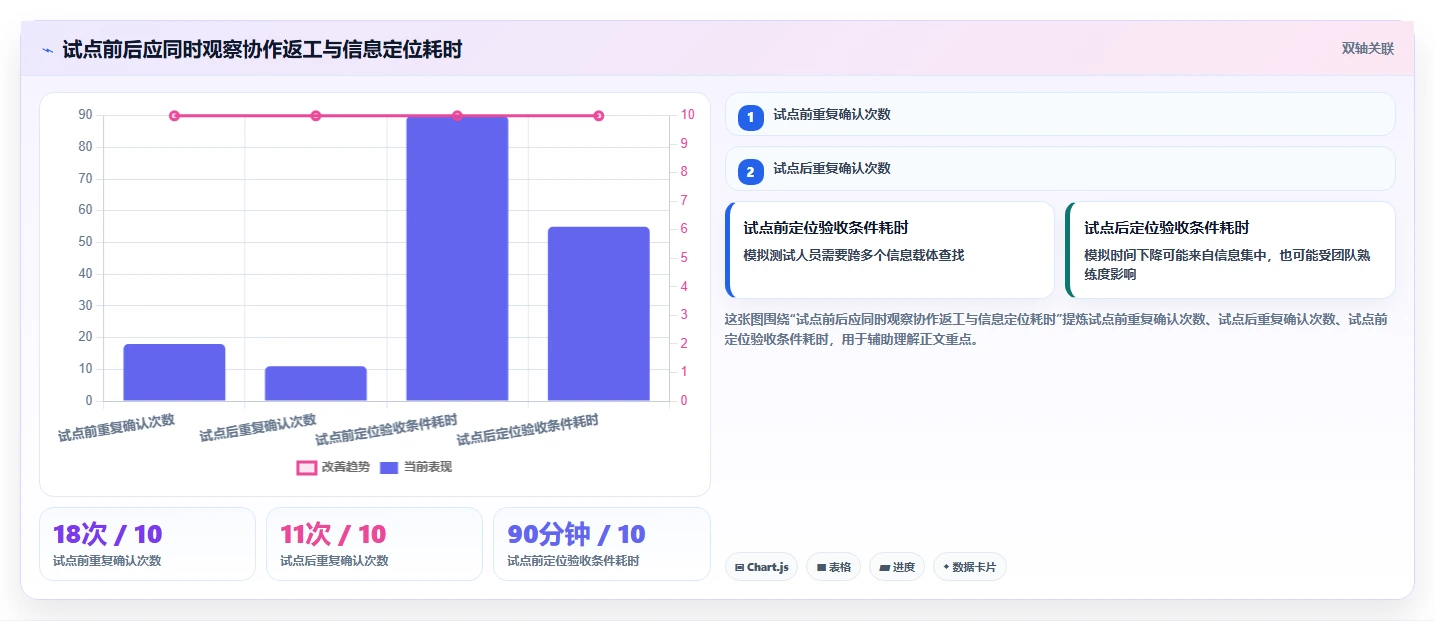1435x621 pixels.
Task: Click the summary paragraph beginning 这张图围绕
Action: tap(1056, 329)
